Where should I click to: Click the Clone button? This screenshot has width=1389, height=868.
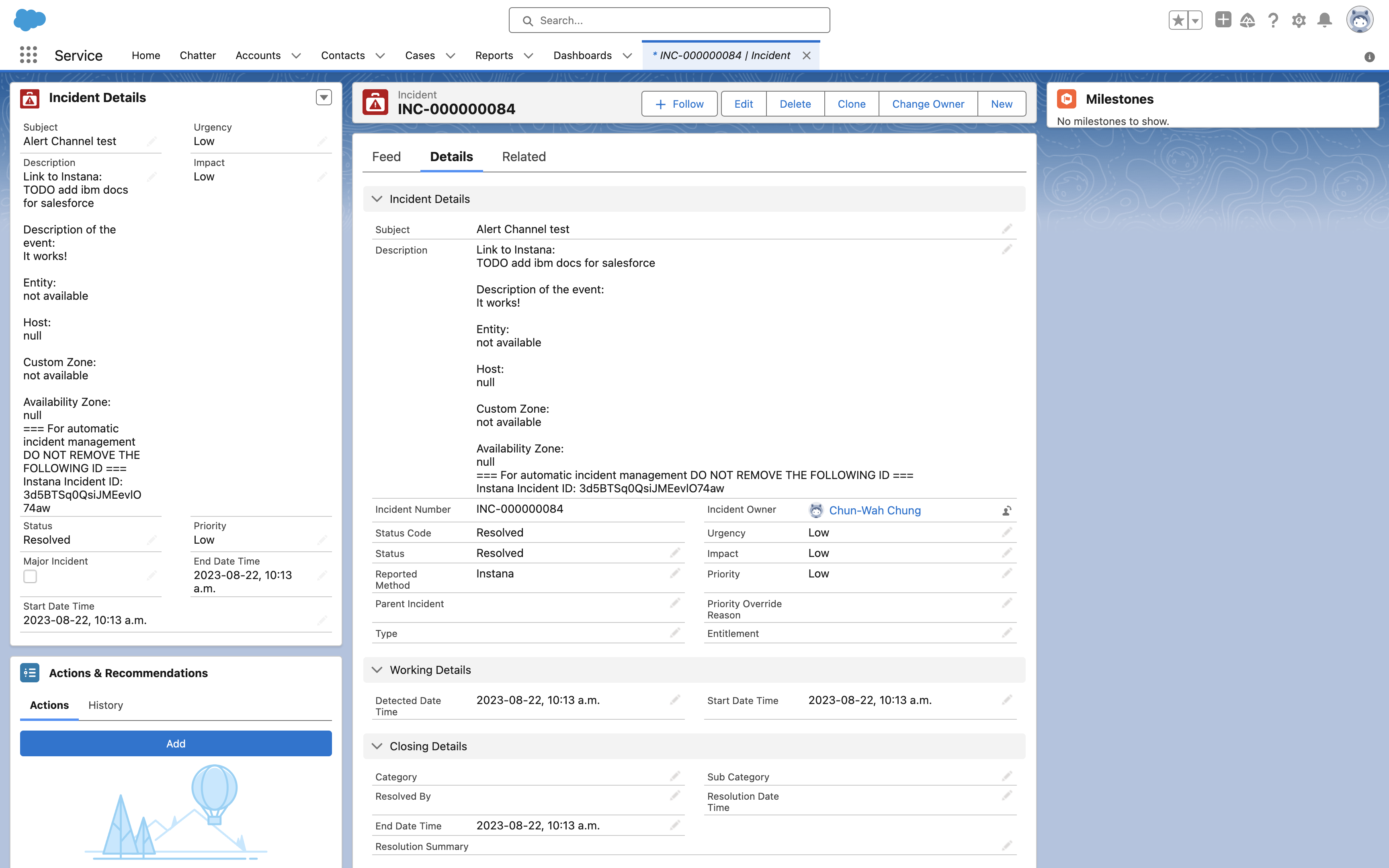(851, 104)
